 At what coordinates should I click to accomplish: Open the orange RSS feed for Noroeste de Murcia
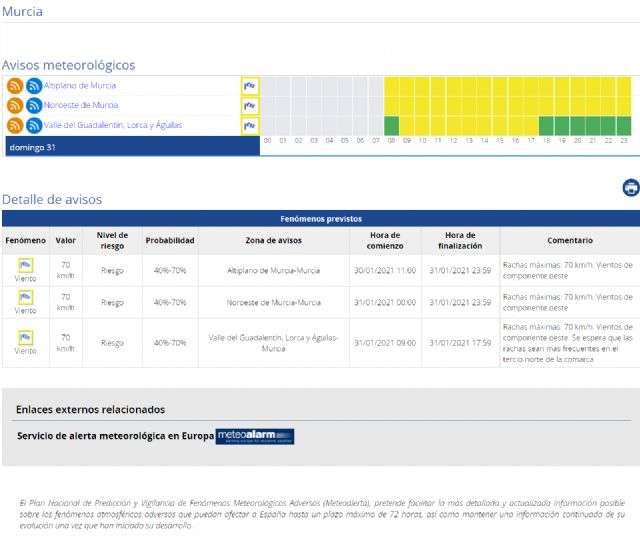coord(15,105)
